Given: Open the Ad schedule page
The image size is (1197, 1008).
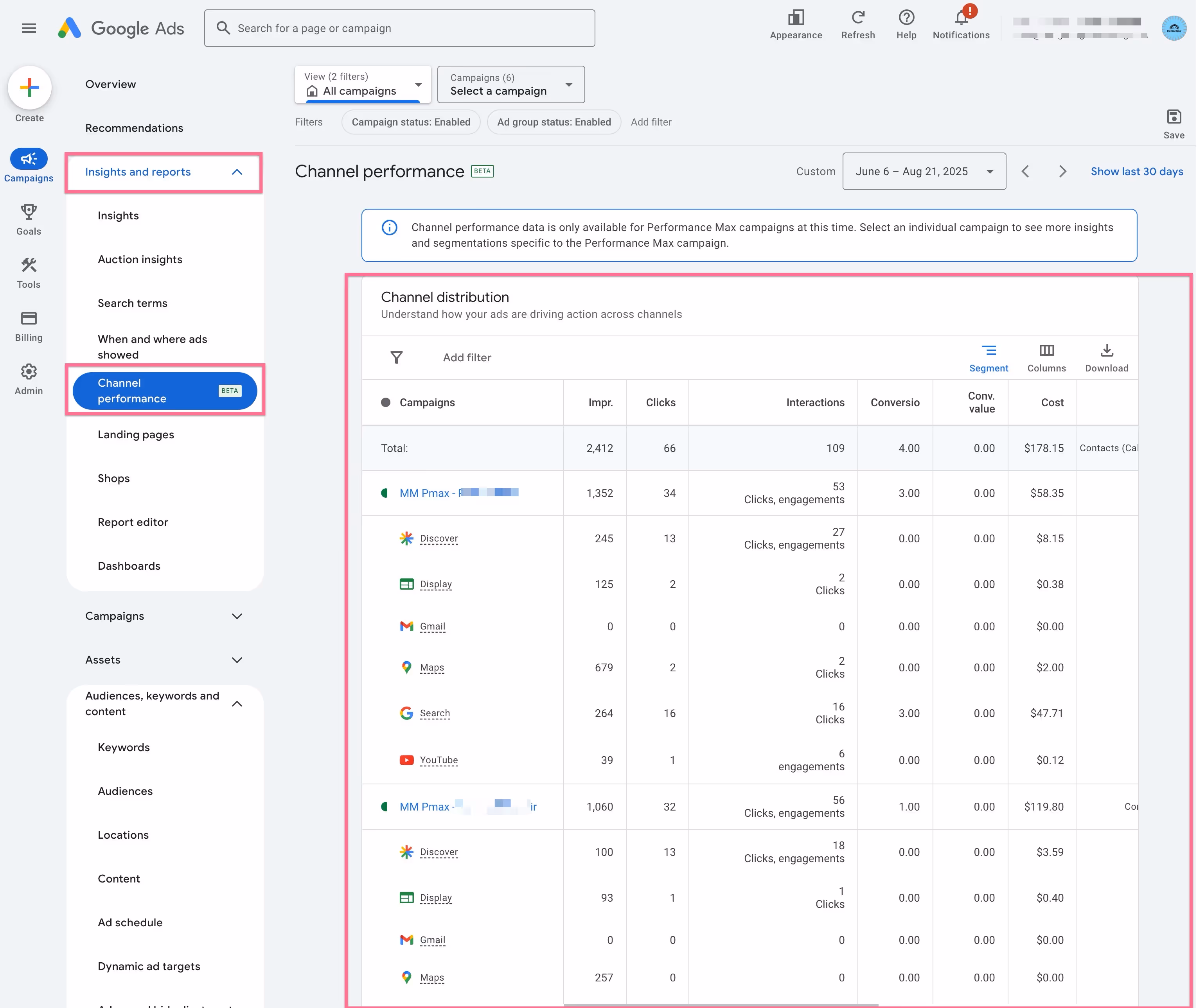Looking at the screenshot, I should click(130, 923).
